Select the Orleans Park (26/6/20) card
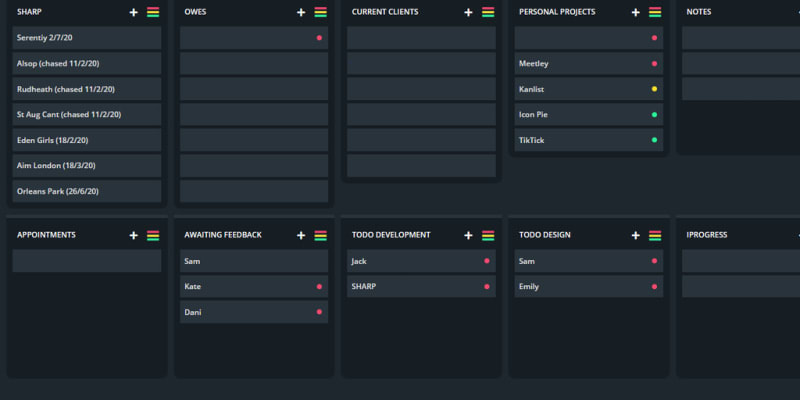The height and width of the screenshot is (400, 800). 86,191
